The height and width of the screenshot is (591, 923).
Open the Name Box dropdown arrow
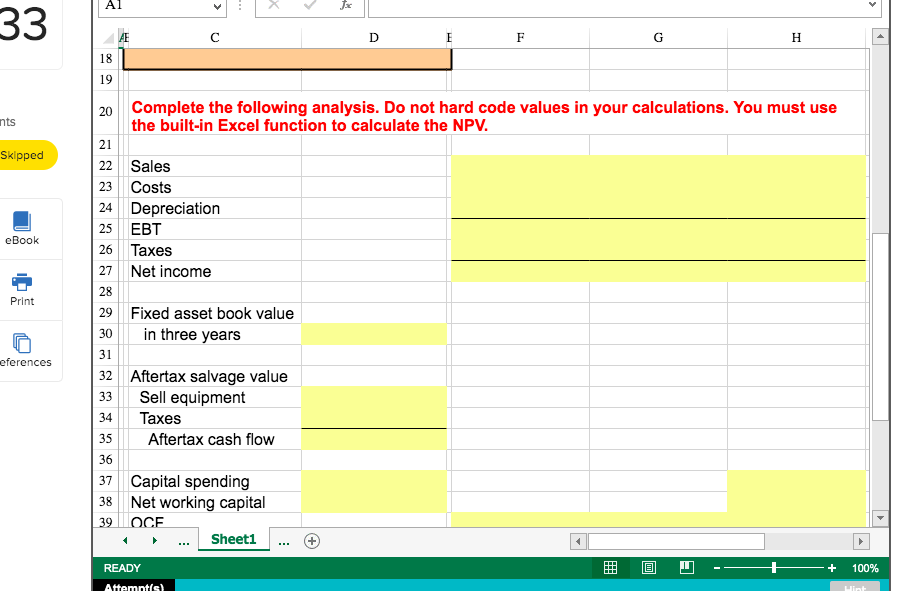(x=219, y=6)
